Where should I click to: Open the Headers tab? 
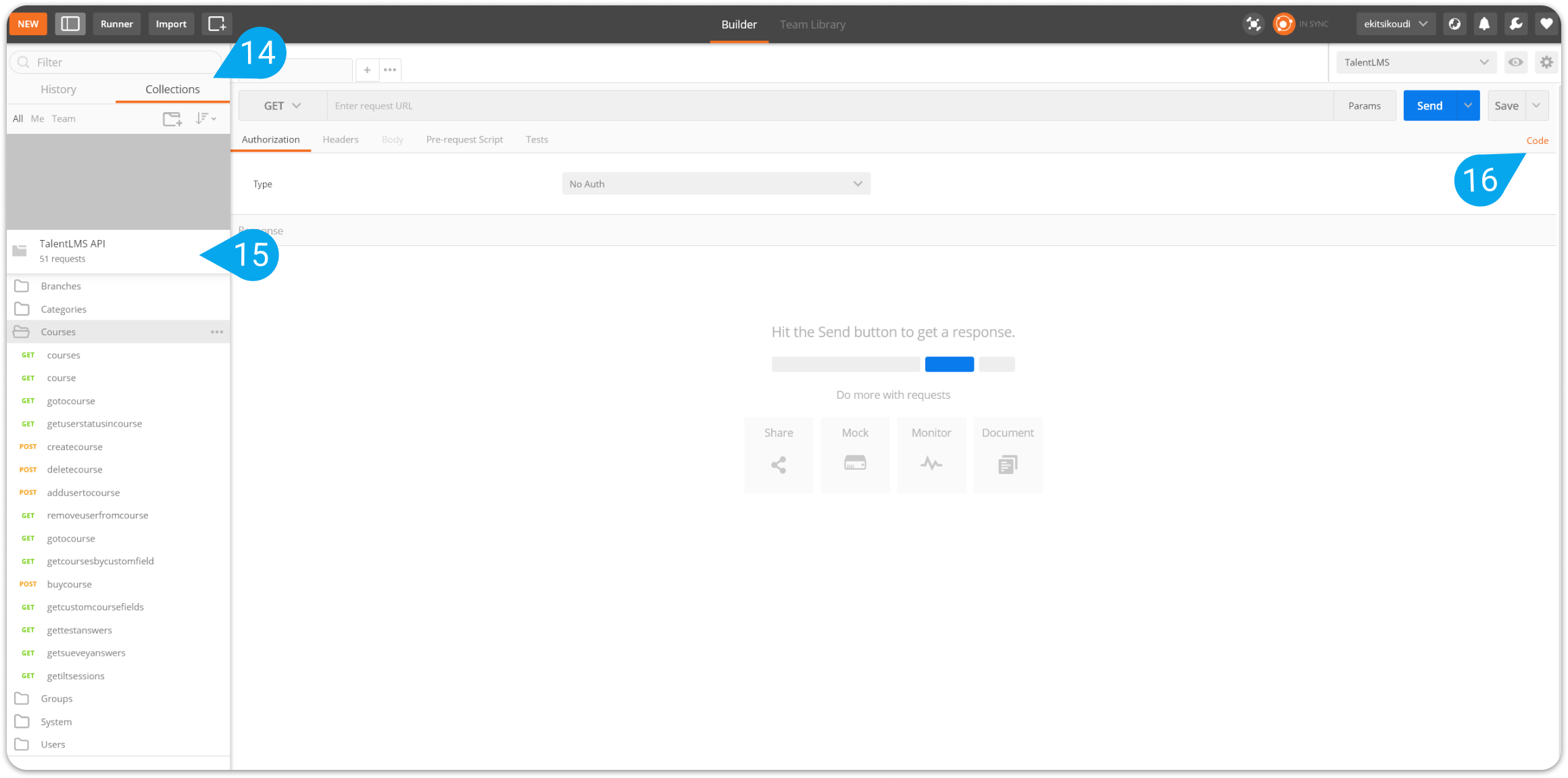click(x=340, y=139)
